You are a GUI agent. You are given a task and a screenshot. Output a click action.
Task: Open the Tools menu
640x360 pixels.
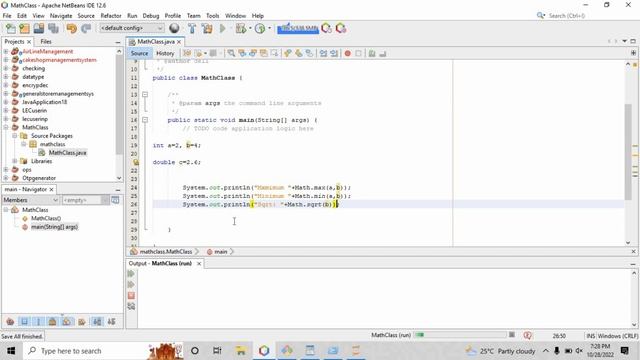(x=212, y=16)
